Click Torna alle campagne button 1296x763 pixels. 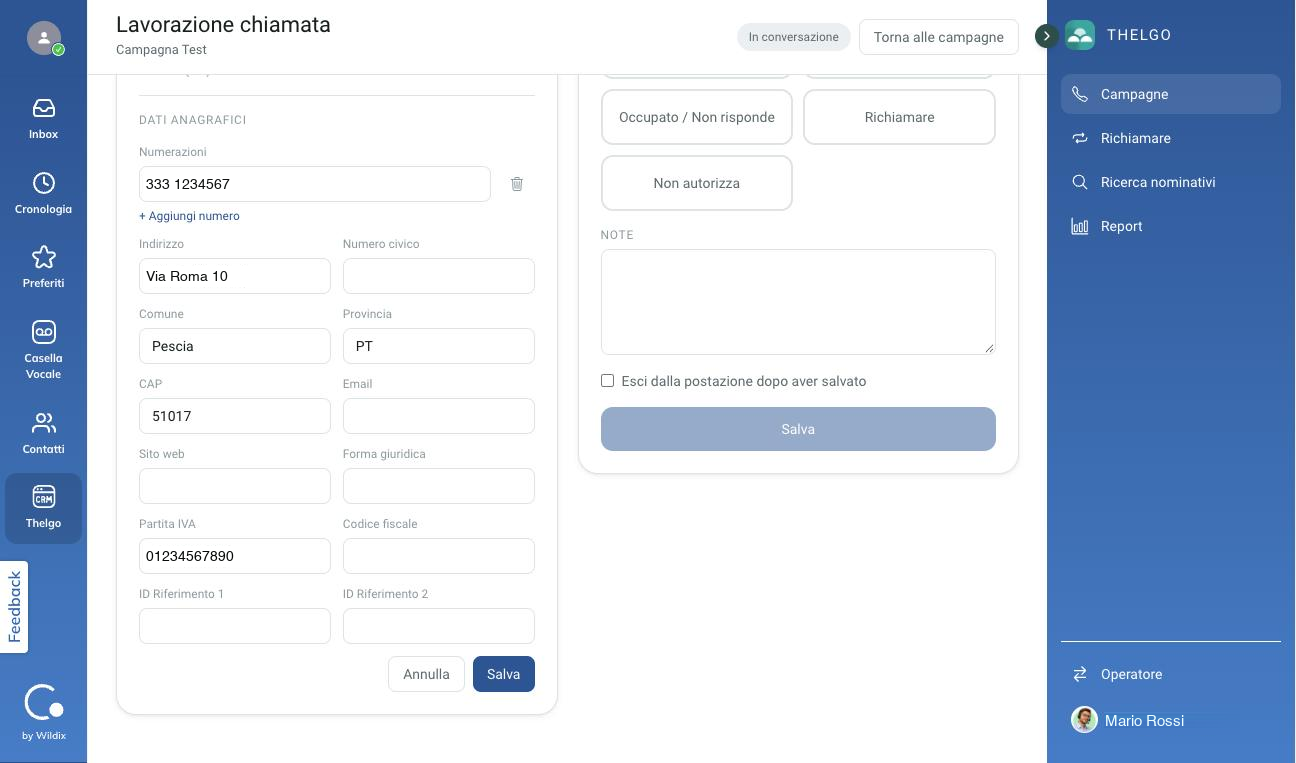click(938, 37)
